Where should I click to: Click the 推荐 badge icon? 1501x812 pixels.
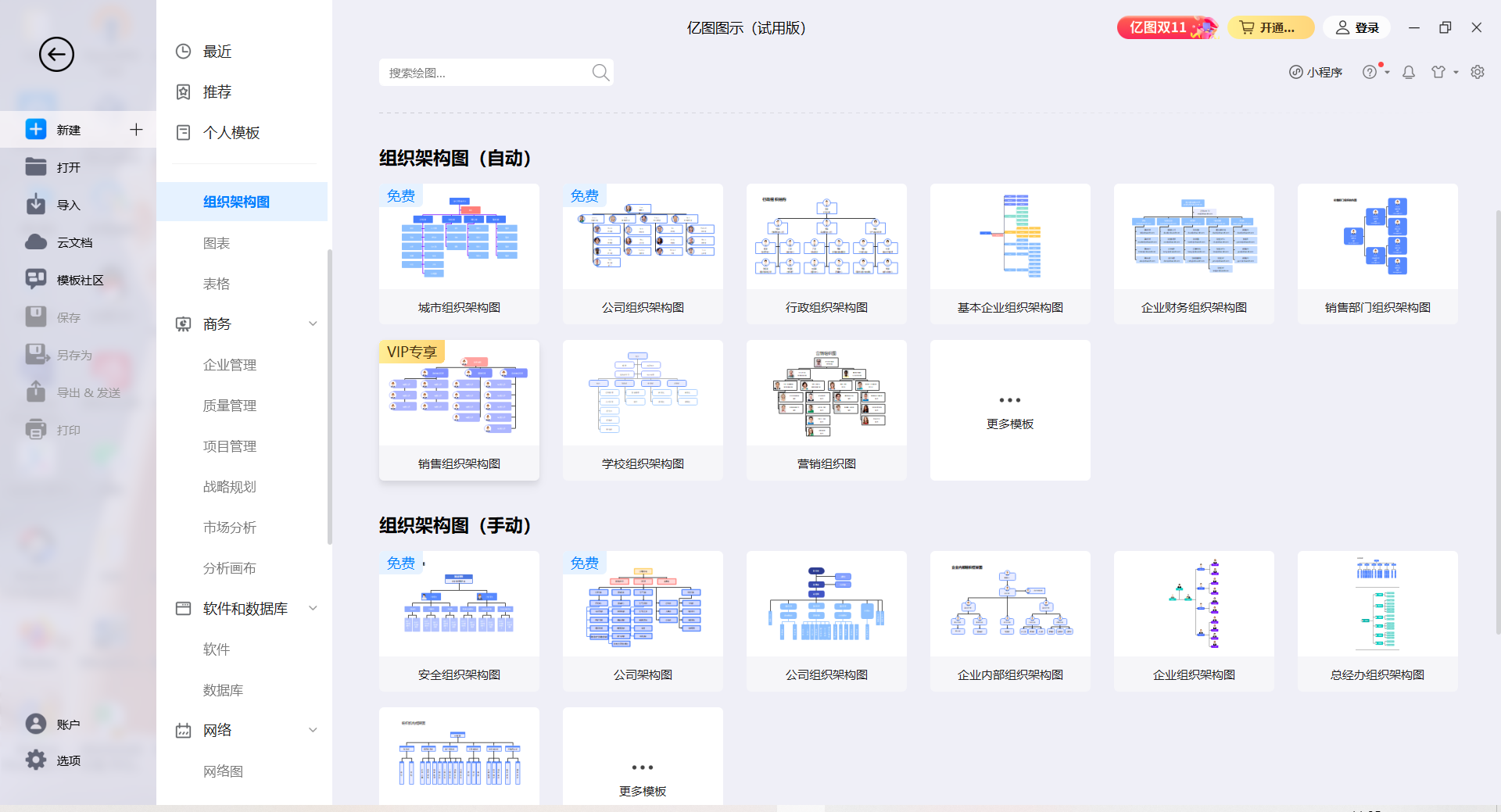pyautogui.click(x=184, y=92)
